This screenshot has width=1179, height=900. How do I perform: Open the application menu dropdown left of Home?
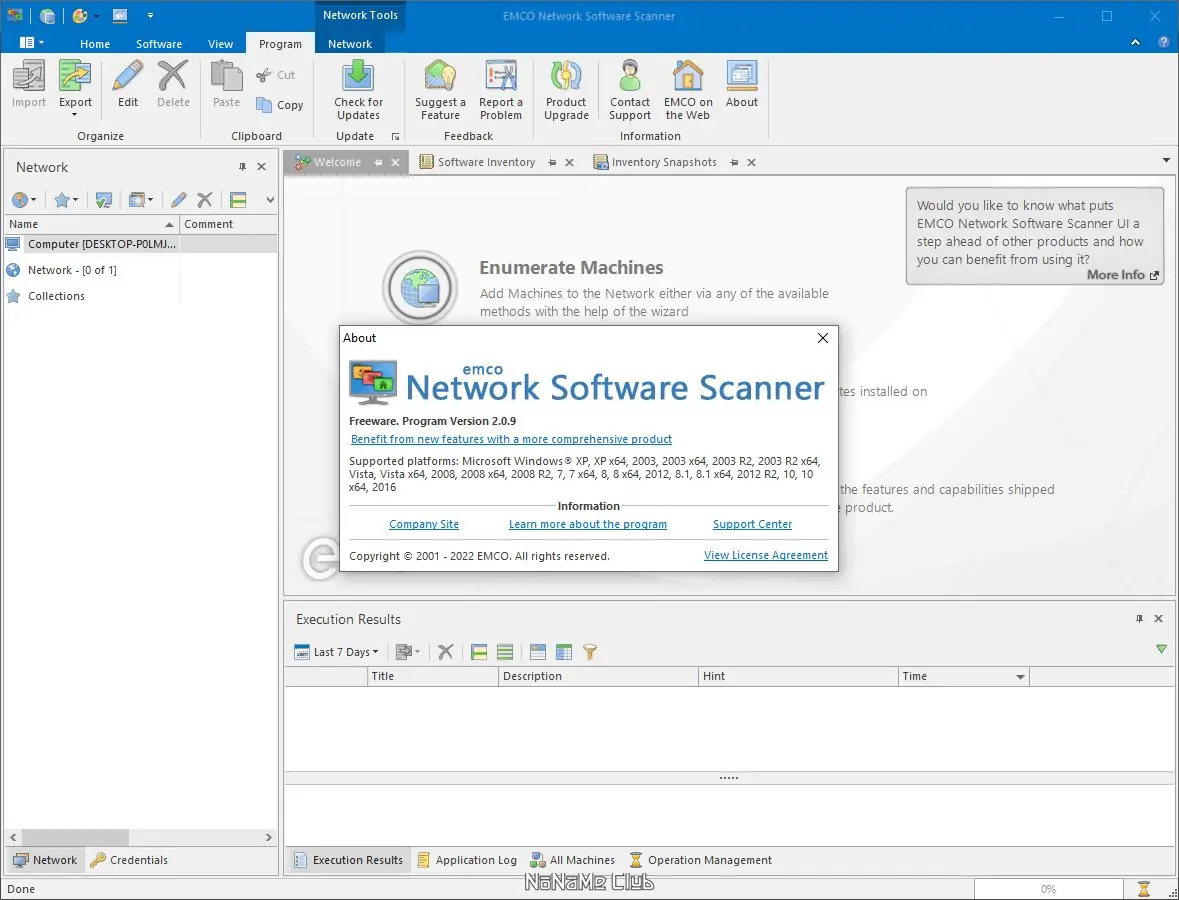pyautogui.click(x=32, y=43)
